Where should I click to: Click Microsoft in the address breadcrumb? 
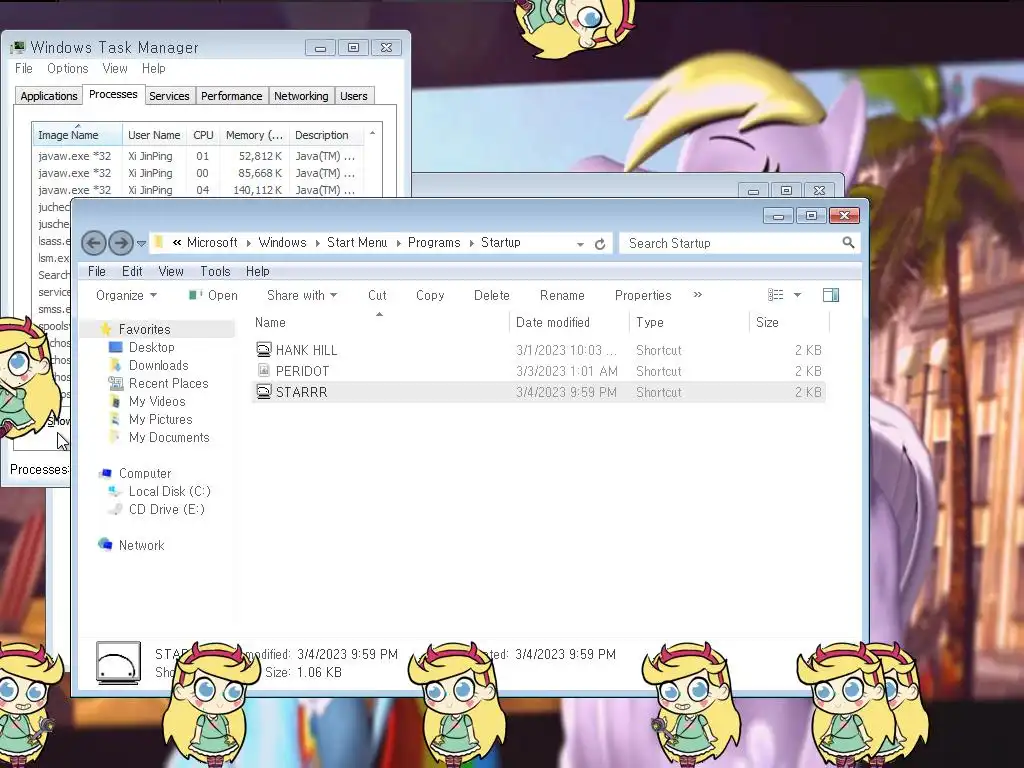point(212,242)
